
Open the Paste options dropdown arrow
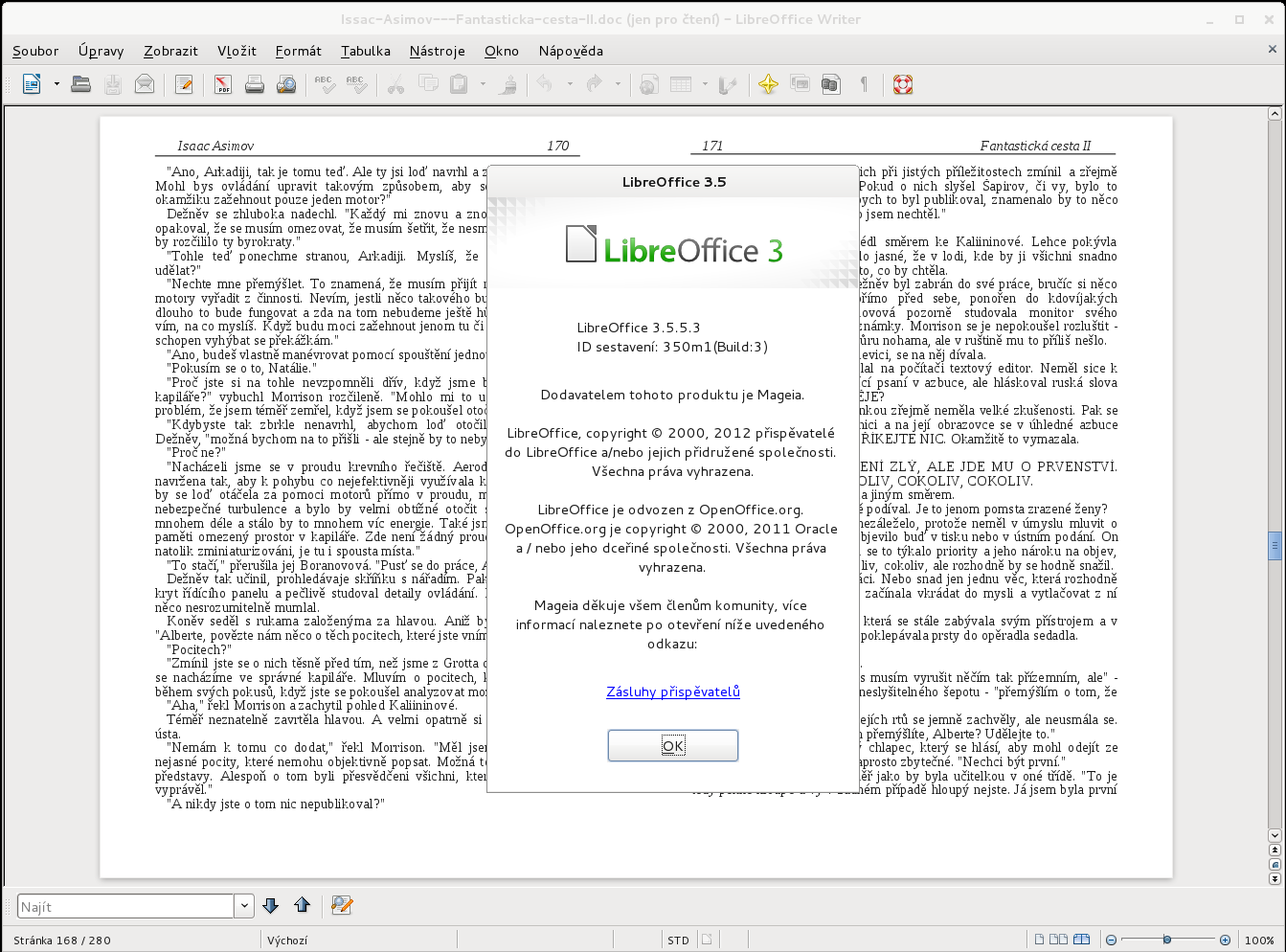[x=483, y=84]
